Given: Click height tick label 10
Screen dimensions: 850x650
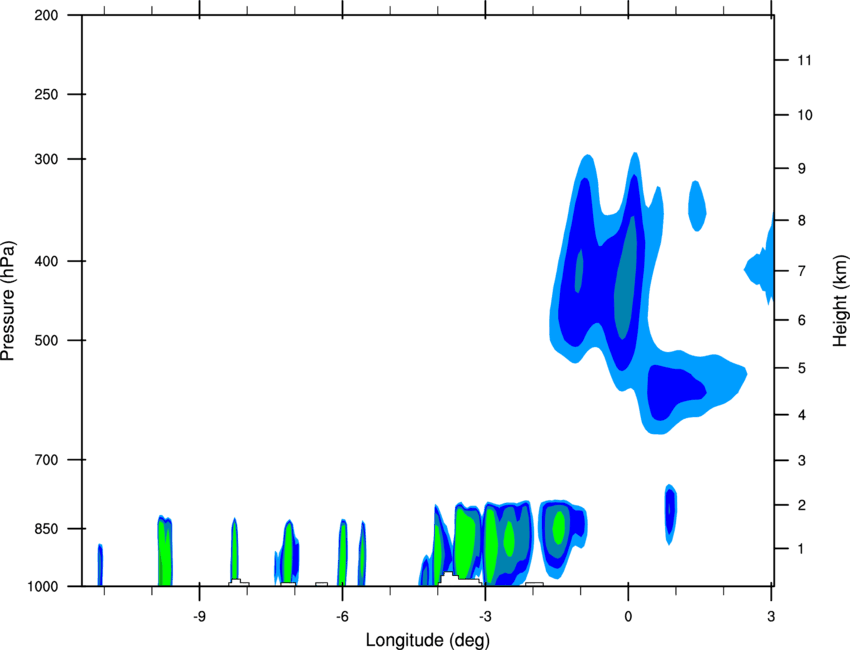Looking at the screenshot, I should pyautogui.click(x=805, y=115).
